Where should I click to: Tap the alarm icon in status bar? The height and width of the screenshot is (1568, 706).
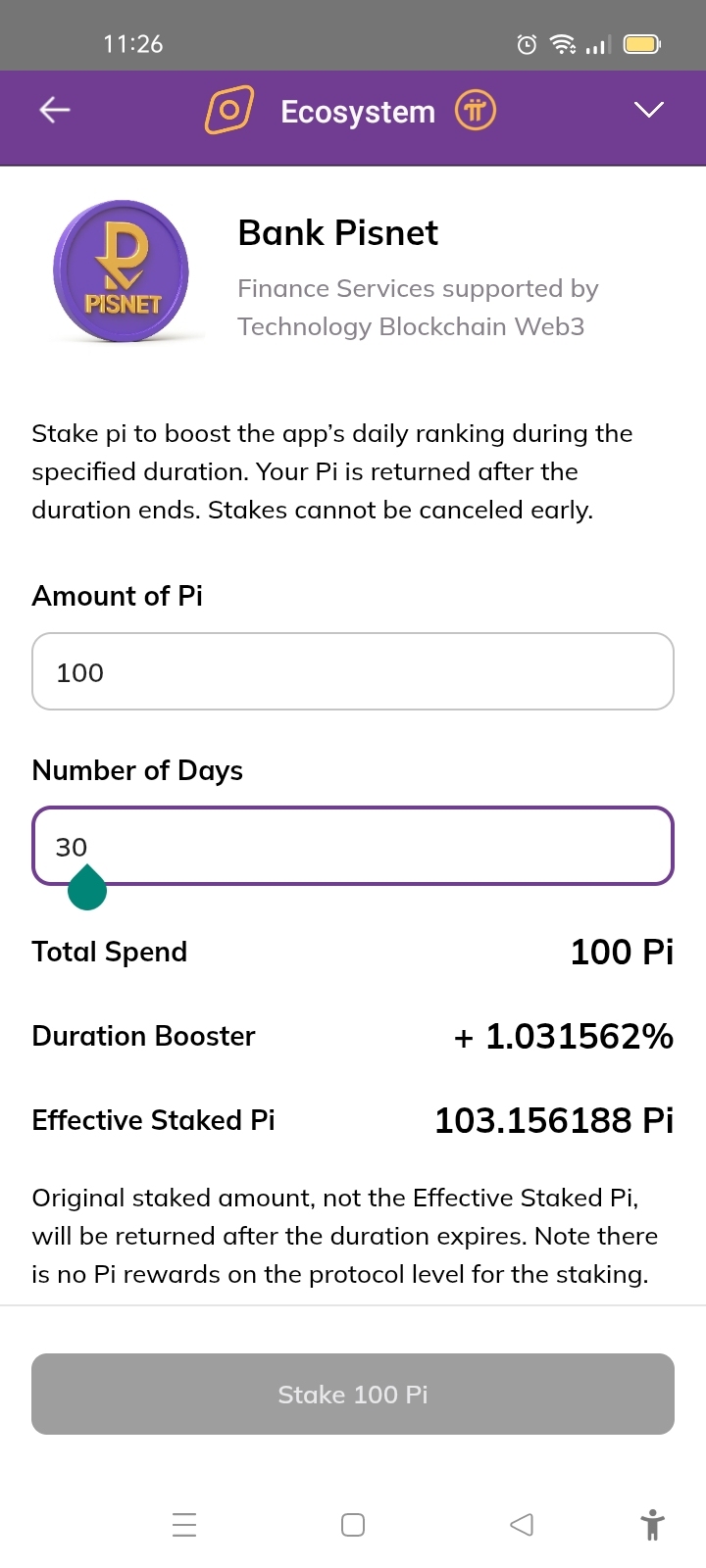point(527,44)
